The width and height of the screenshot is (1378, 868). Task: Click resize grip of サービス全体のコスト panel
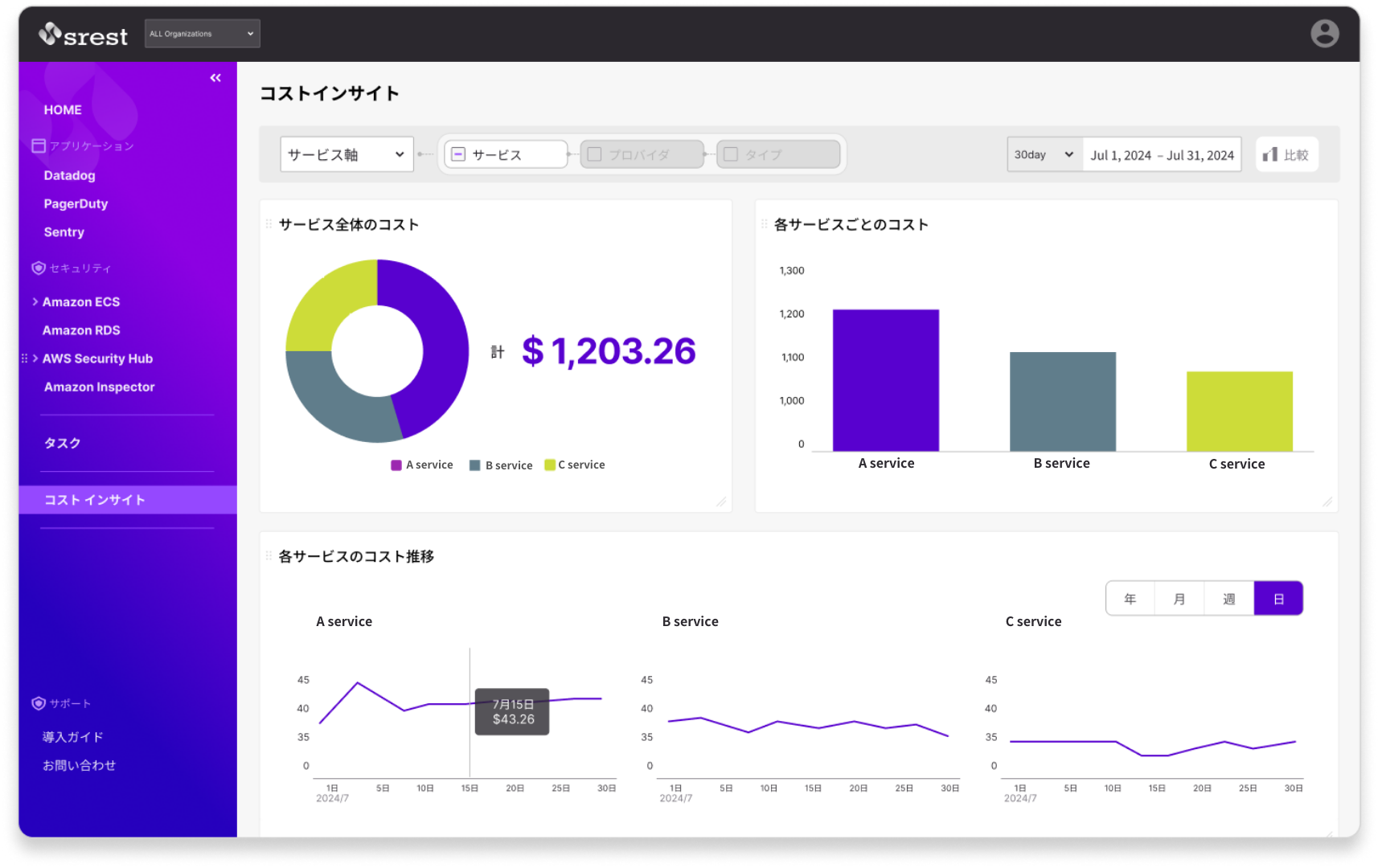point(721,502)
